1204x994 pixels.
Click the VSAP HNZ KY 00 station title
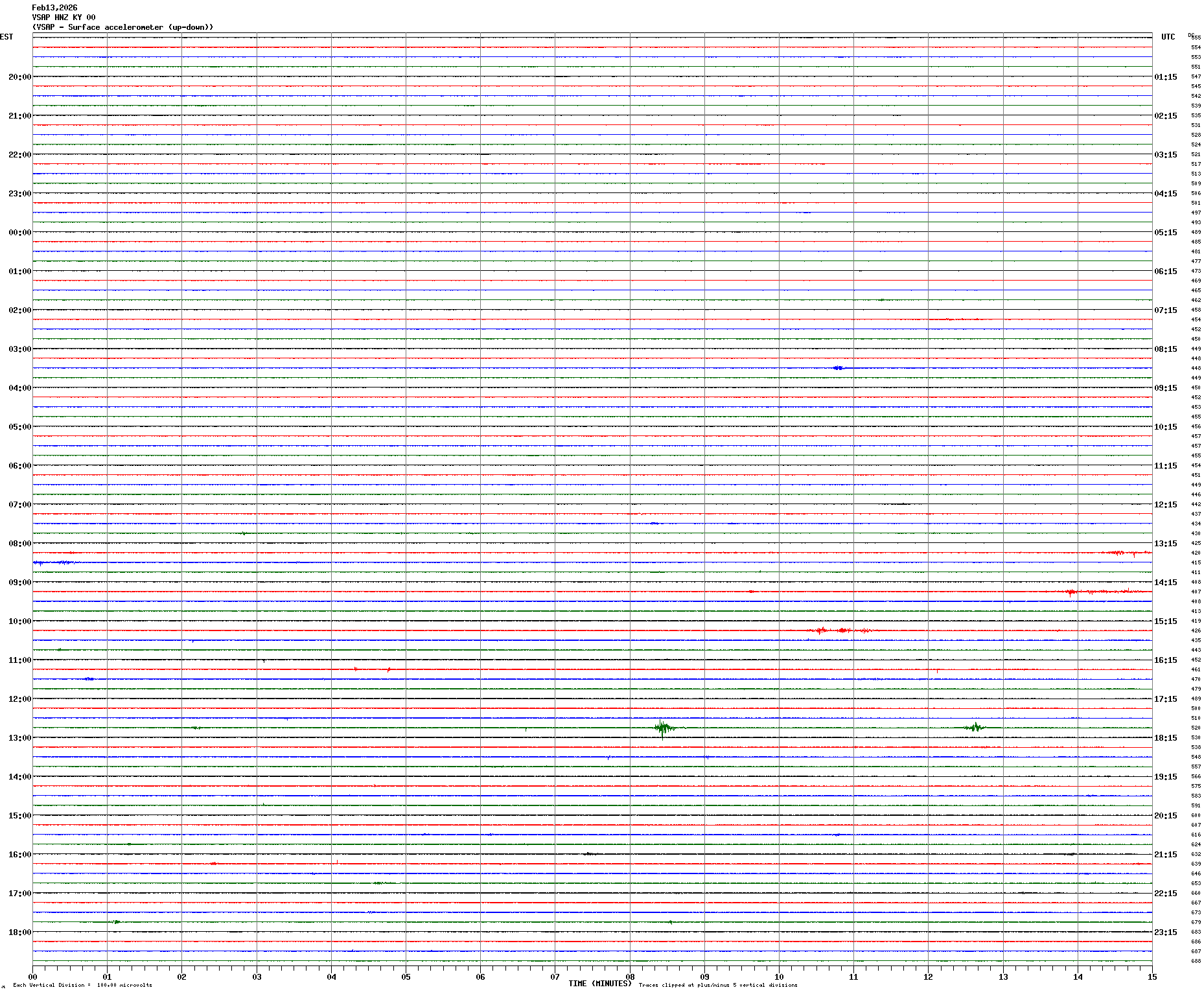pos(64,17)
